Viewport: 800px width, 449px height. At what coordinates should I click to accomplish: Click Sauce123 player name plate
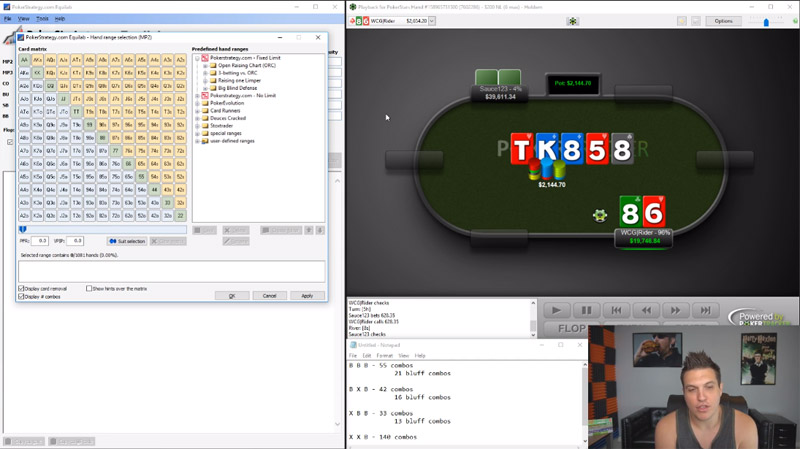click(x=500, y=93)
